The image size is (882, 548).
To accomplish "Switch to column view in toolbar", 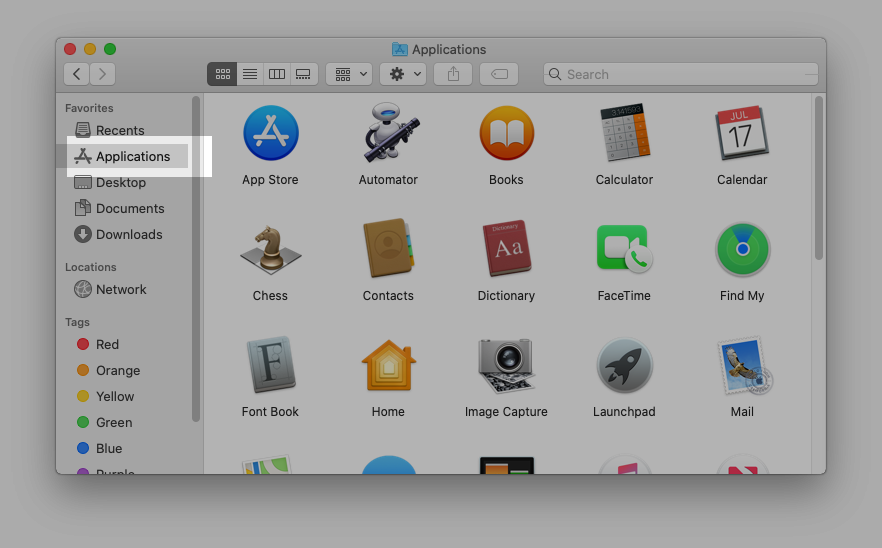I will coord(277,74).
